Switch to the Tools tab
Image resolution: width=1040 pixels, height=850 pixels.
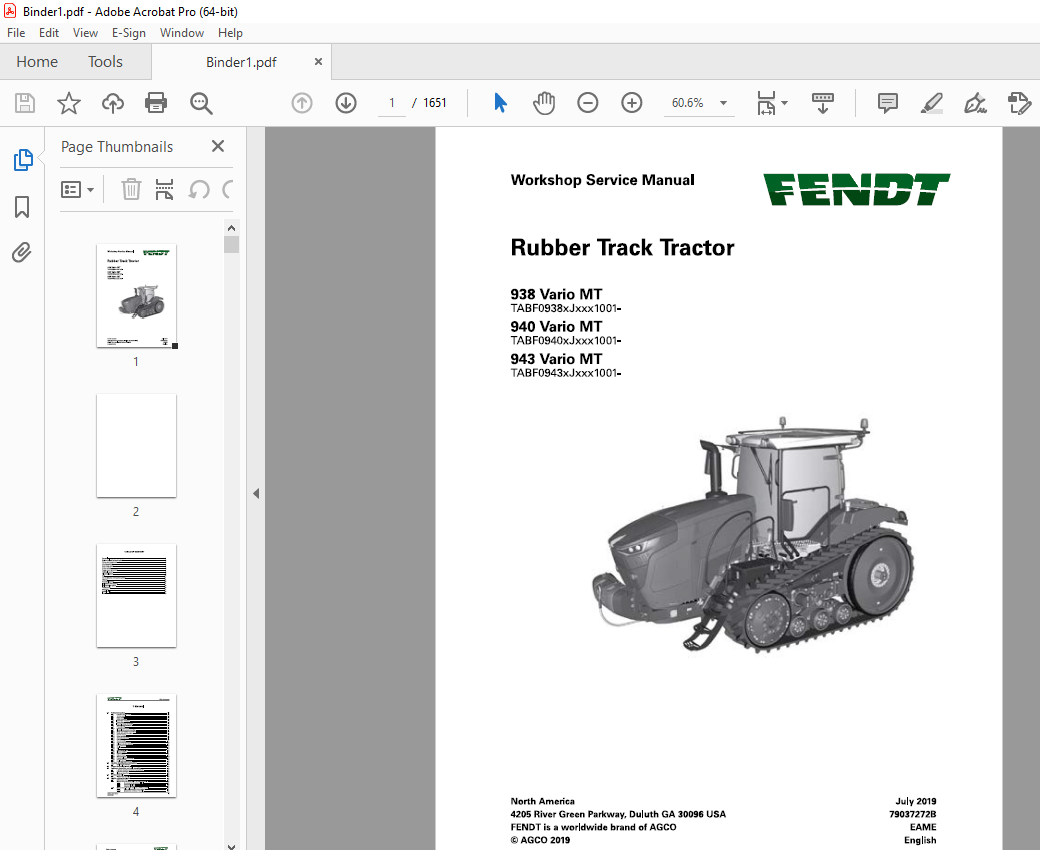click(x=105, y=62)
